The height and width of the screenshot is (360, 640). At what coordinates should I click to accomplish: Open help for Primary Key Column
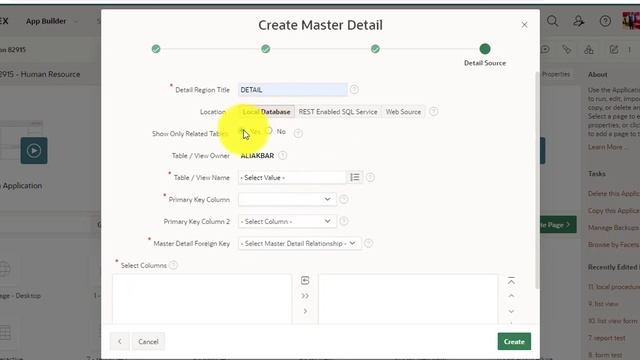344,199
